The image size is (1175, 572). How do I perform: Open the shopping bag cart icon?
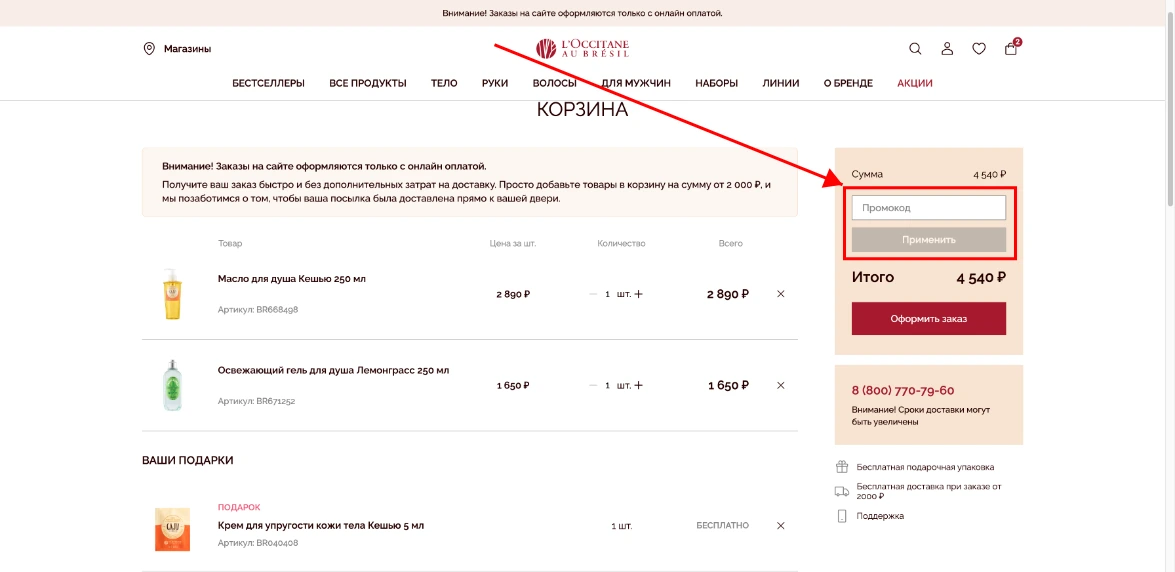click(x=1011, y=49)
